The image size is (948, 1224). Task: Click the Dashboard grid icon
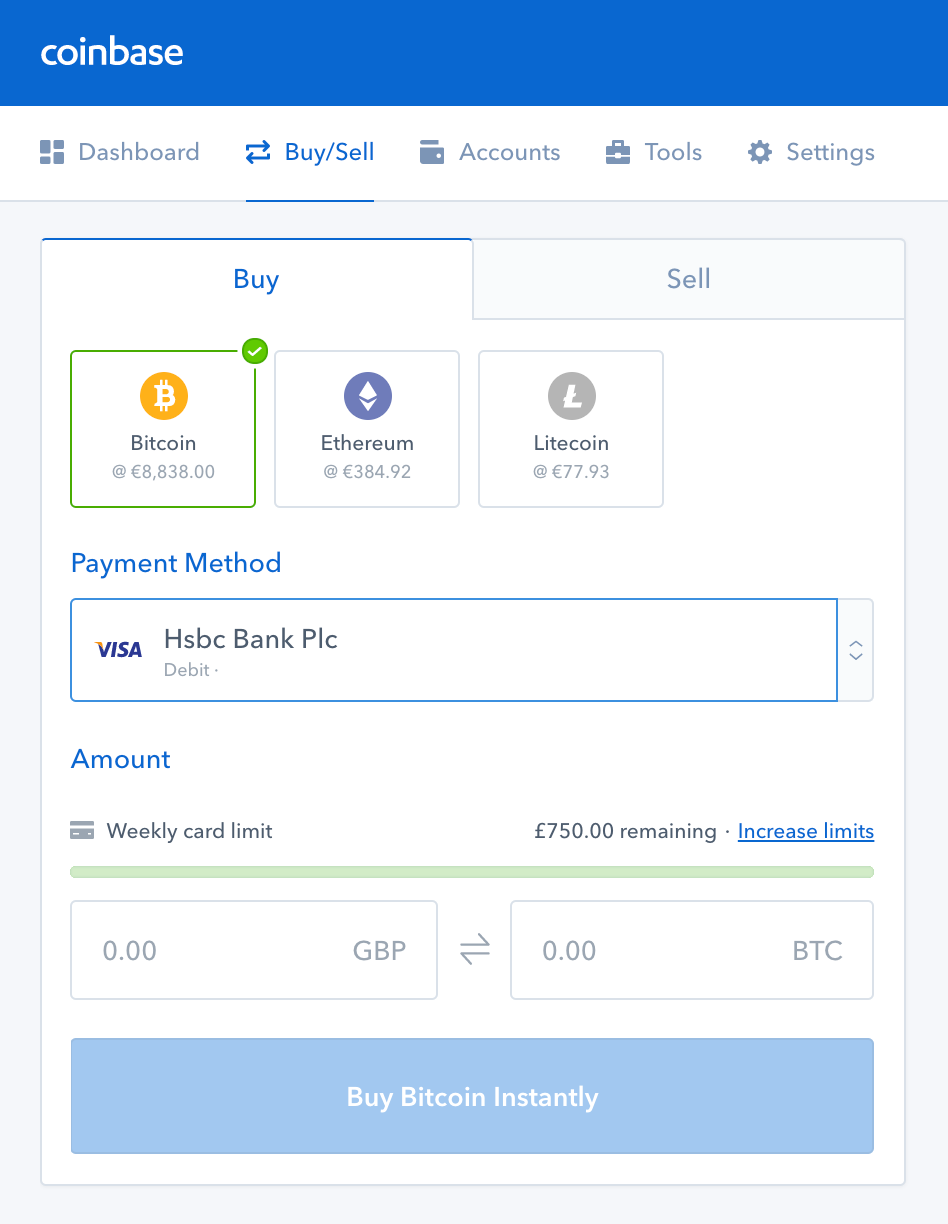pos(52,152)
